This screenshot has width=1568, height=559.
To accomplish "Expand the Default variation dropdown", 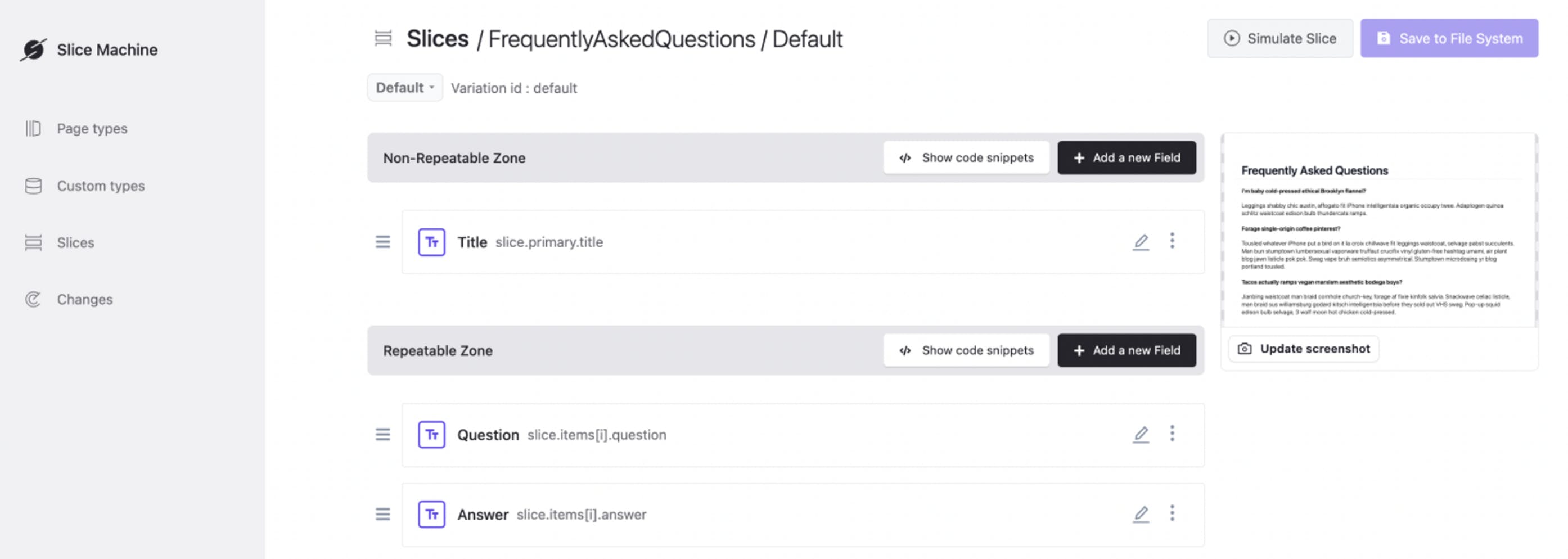I will (x=405, y=88).
